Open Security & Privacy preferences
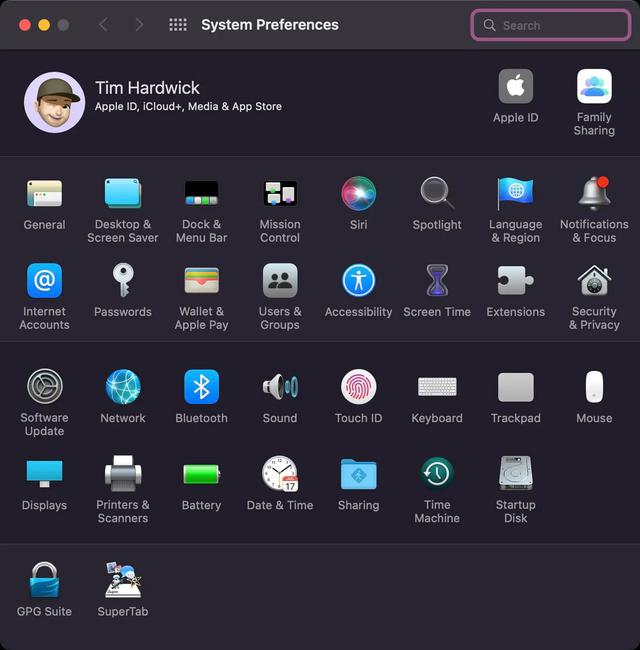 tap(594, 281)
